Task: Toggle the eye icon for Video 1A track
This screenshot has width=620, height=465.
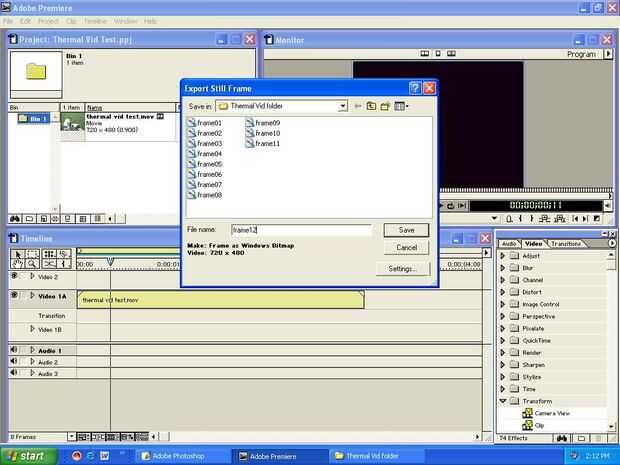Action: coord(14,295)
